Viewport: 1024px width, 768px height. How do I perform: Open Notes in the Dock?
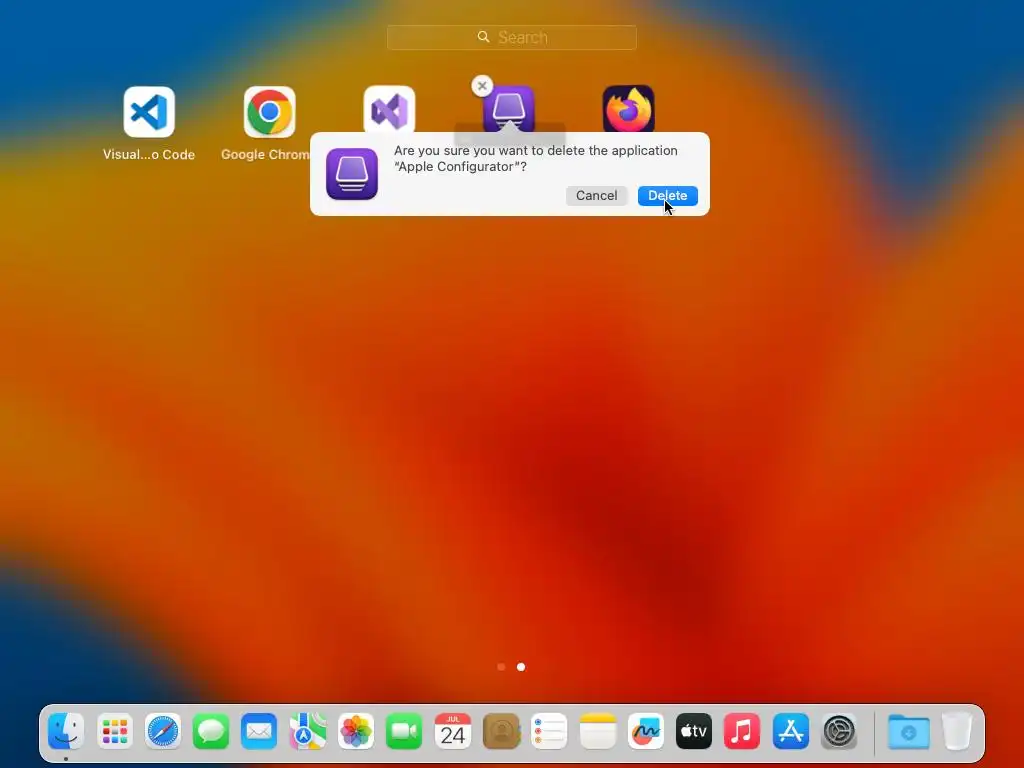[x=598, y=731]
